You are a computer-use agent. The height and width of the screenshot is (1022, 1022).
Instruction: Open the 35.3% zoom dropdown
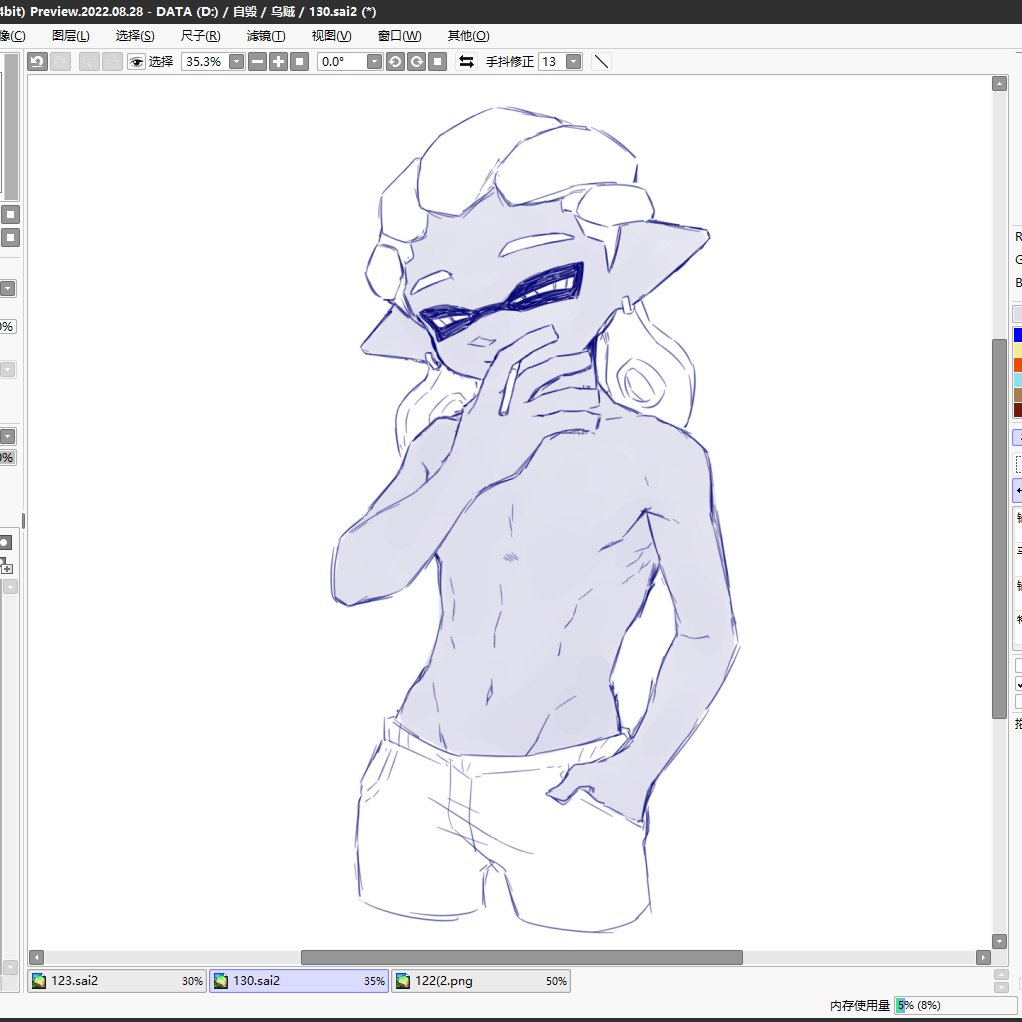coord(237,61)
